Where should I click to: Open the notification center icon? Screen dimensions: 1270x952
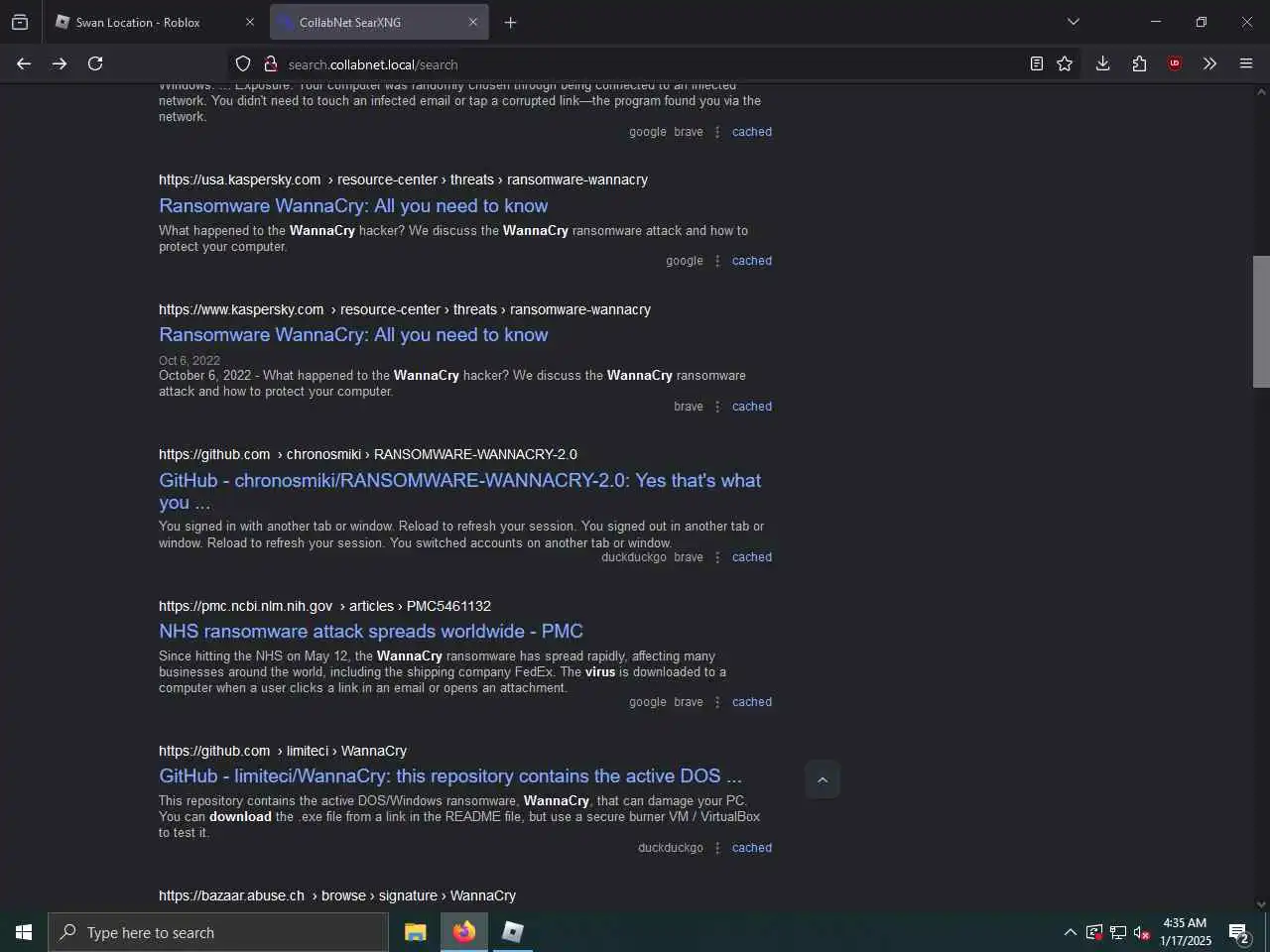[x=1239, y=932]
